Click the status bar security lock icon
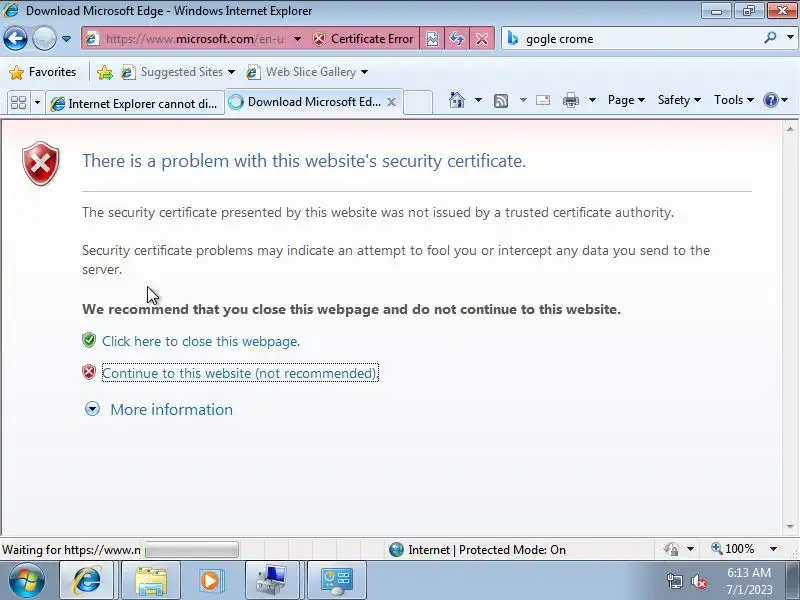Viewport: 800px width, 600px height. click(671, 549)
